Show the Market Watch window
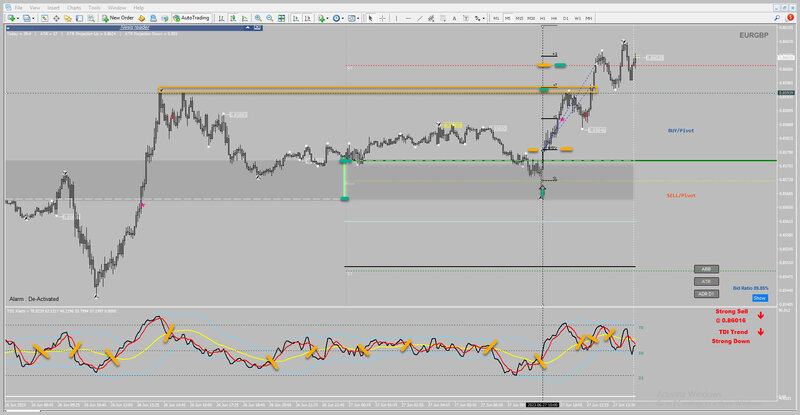This screenshot has height=415, width=800. click(x=44, y=18)
